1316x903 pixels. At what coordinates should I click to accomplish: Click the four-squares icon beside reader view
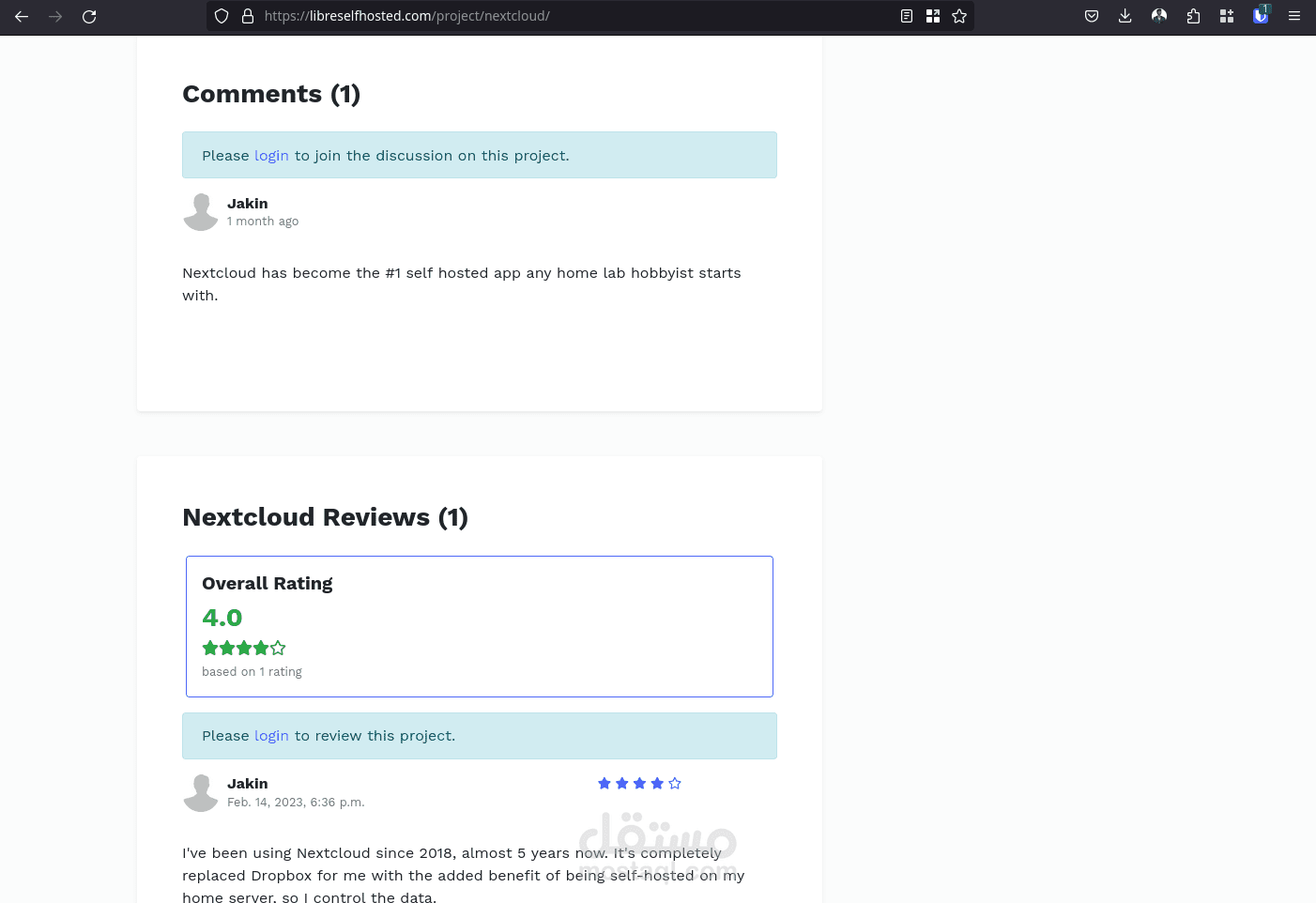[933, 16]
